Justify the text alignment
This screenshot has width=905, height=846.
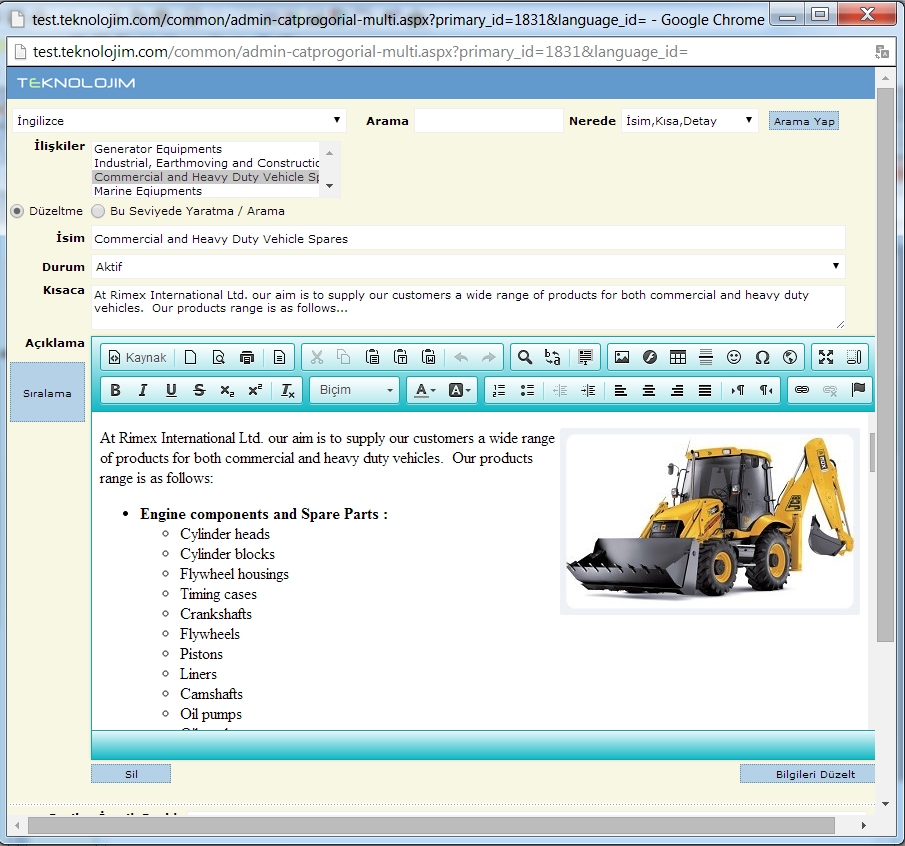[705, 390]
